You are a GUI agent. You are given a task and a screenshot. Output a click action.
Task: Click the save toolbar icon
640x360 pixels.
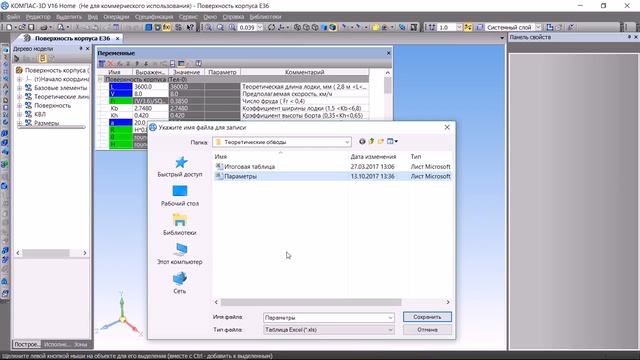(x=31, y=27)
